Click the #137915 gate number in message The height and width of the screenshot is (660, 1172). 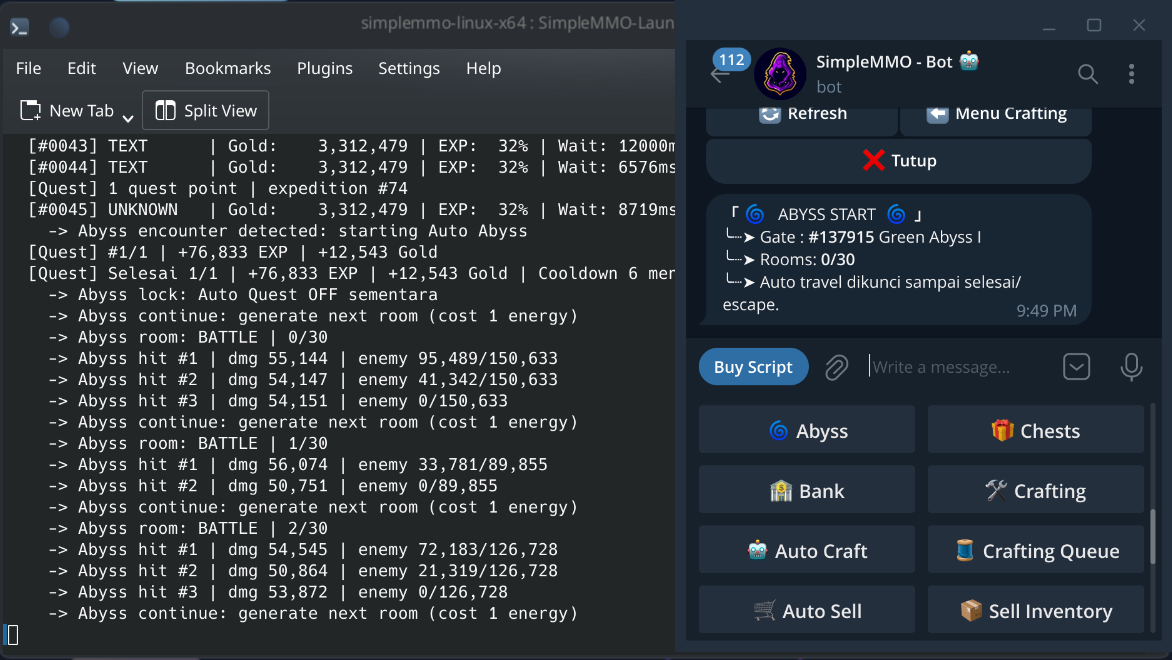841,238
